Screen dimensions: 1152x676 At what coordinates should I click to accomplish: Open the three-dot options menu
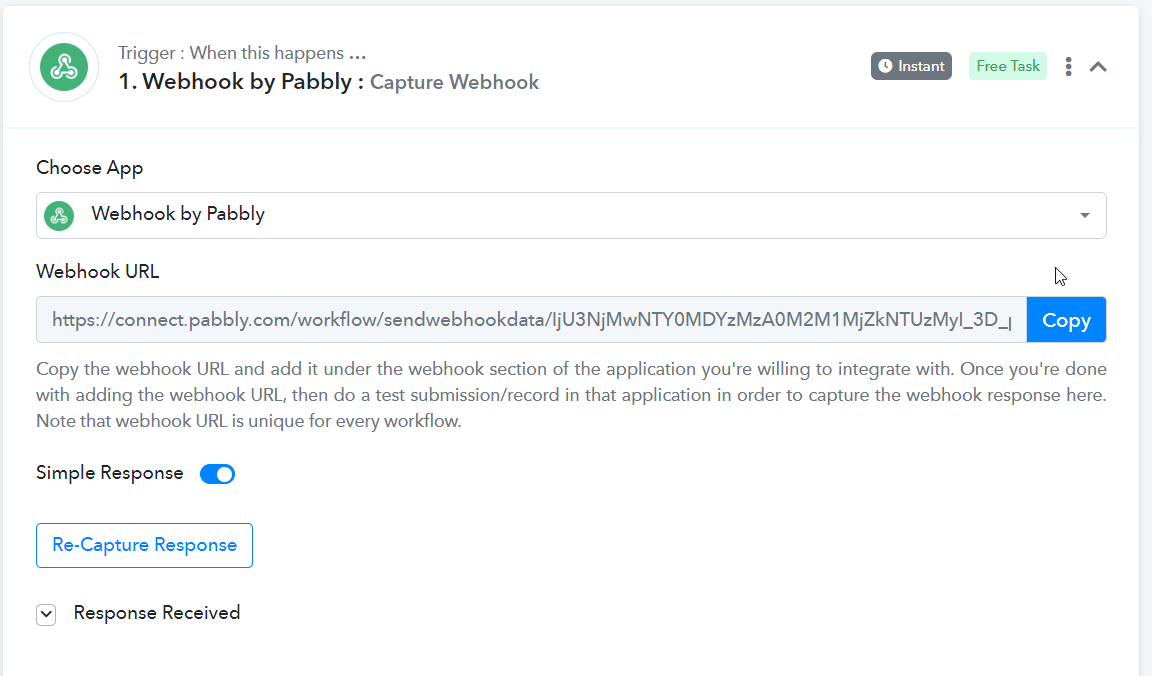1068,67
